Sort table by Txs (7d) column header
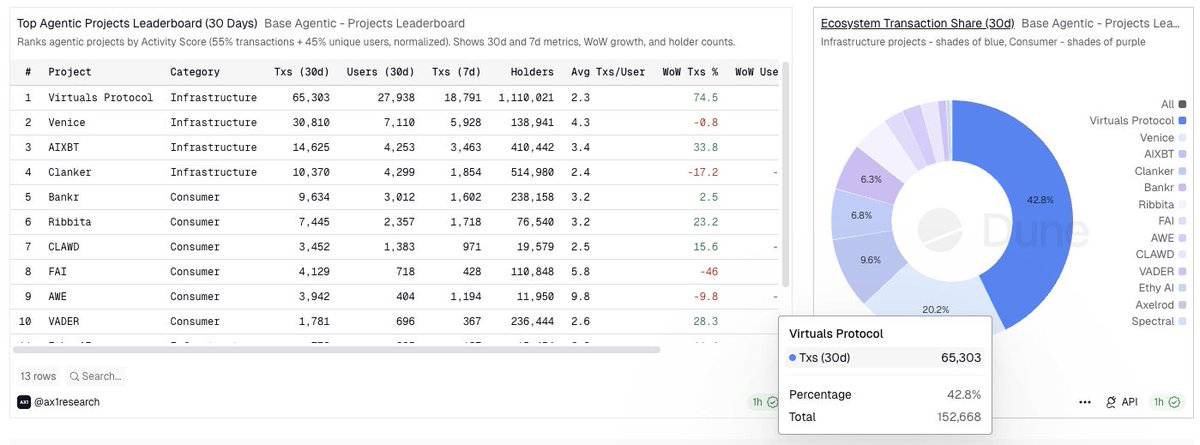Viewport: 1200px width, 445px height. click(x=457, y=72)
